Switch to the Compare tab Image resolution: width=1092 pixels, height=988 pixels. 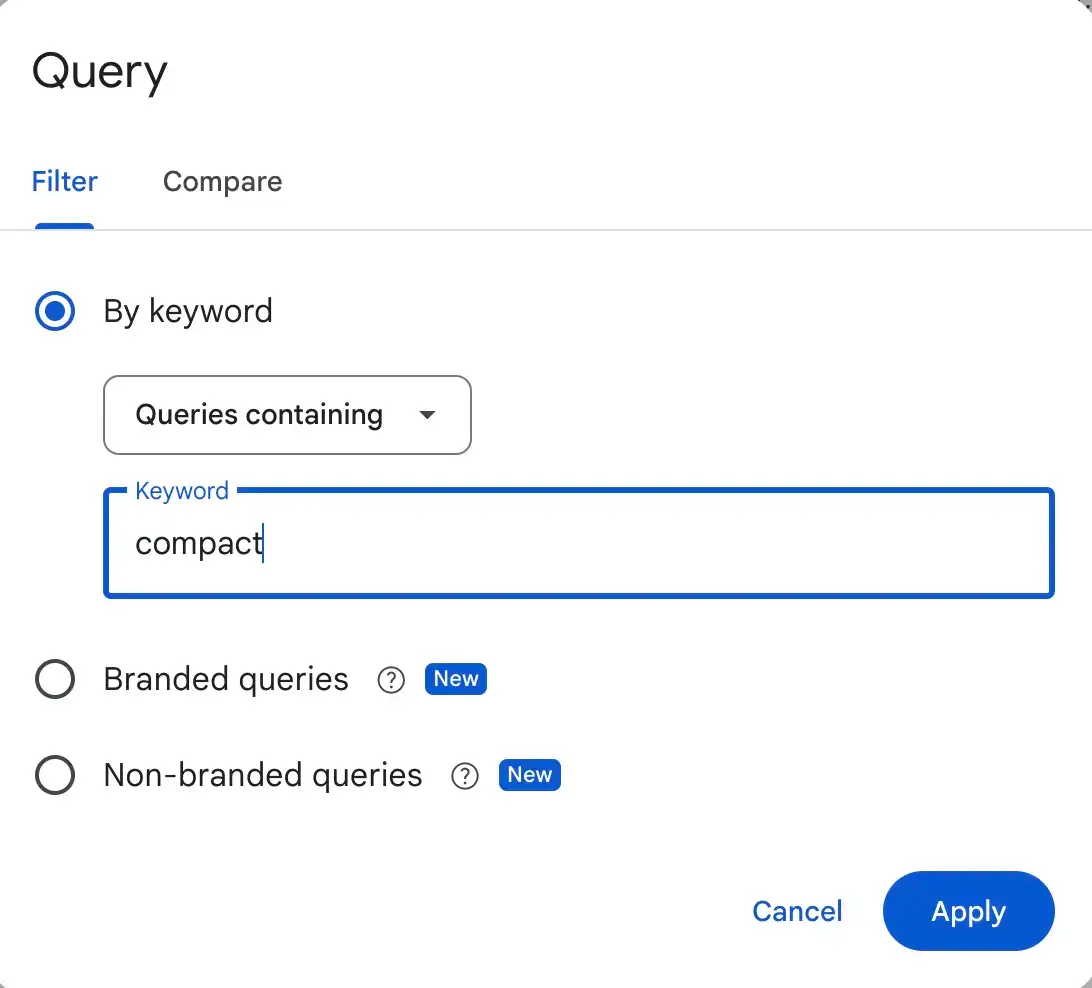[222, 181]
